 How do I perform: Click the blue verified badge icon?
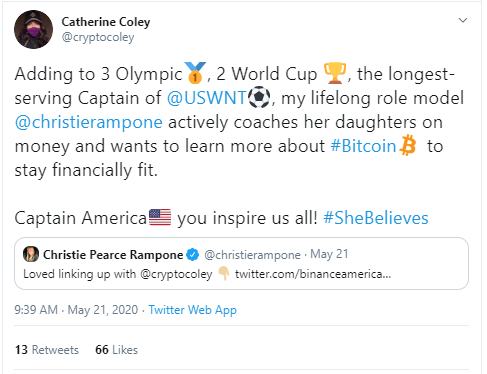click(192, 255)
